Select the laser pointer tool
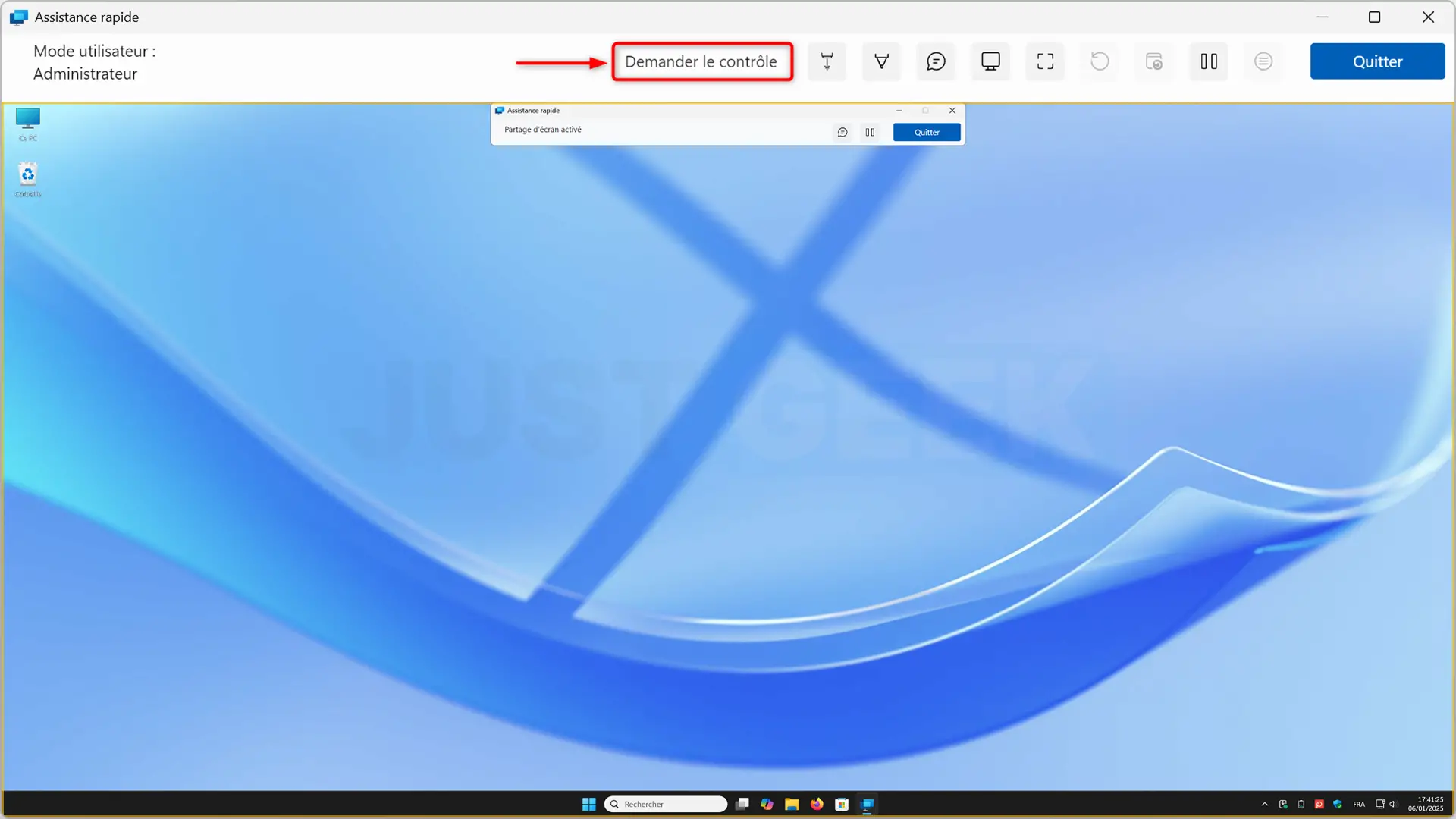Viewport: 1456px width, 819px height. coord(827,61)
